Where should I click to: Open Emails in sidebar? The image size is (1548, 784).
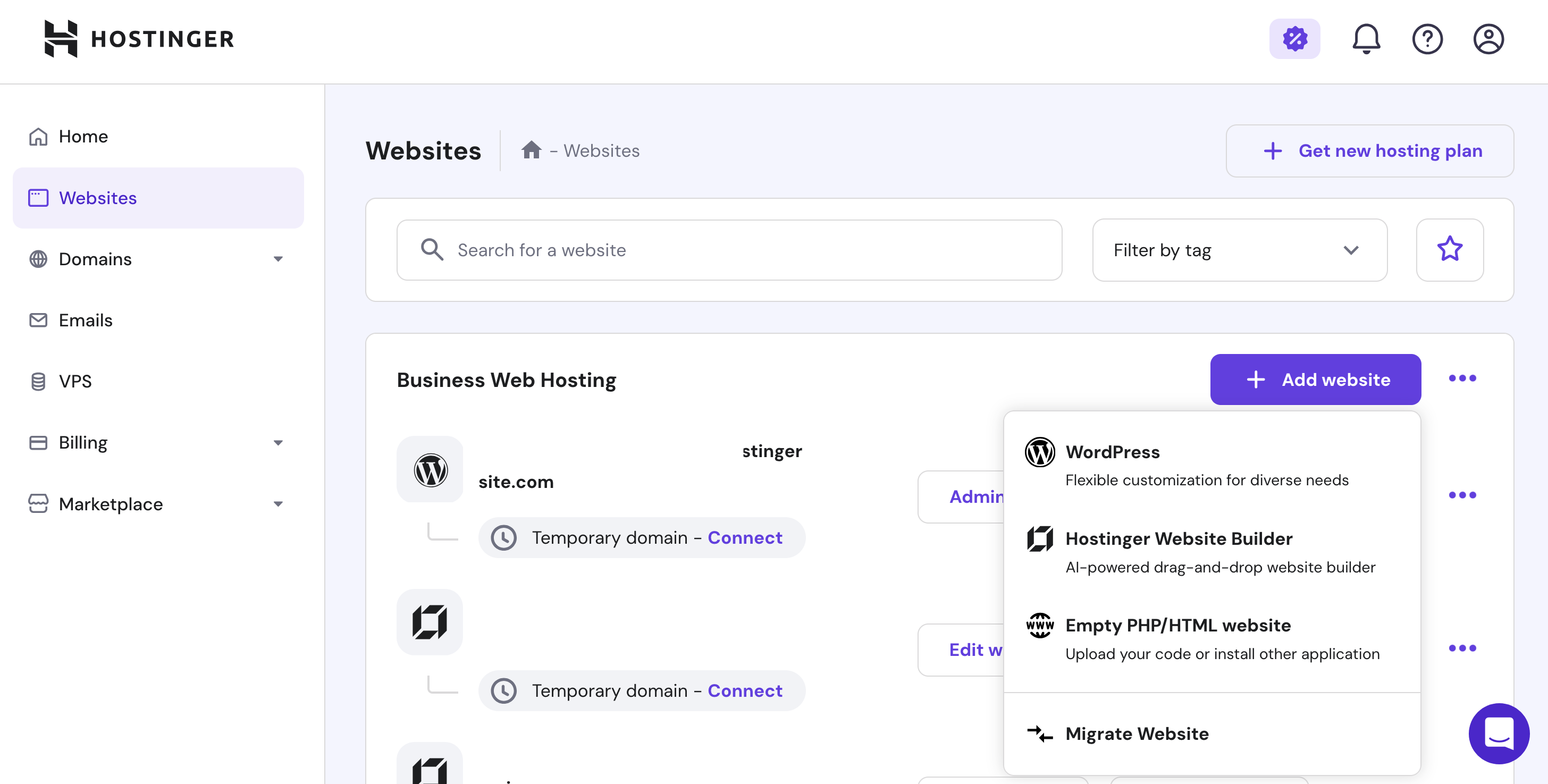tap(158, 320)
